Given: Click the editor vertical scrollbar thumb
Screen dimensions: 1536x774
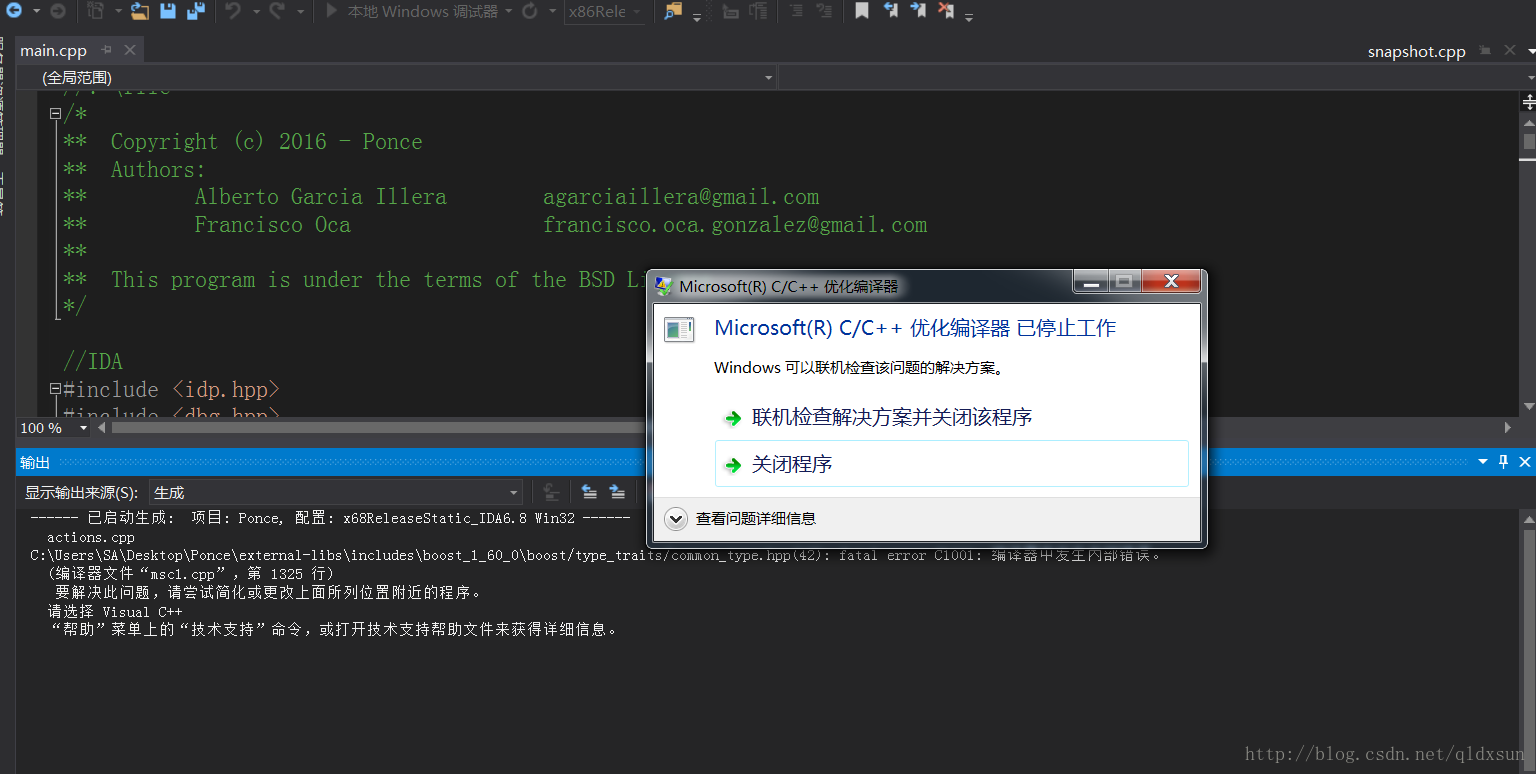Looking at the screenshot, I should pos(1529,140).
